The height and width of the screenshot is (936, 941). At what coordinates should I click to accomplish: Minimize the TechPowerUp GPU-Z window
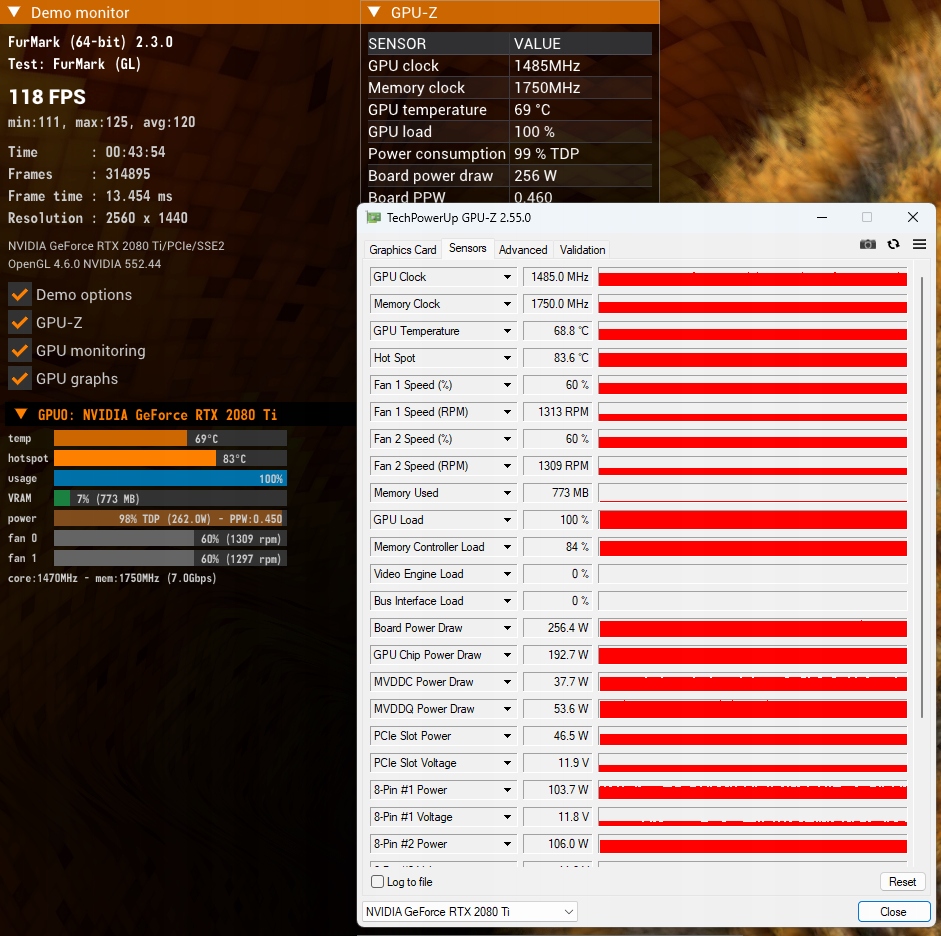[x=822, y=217]
